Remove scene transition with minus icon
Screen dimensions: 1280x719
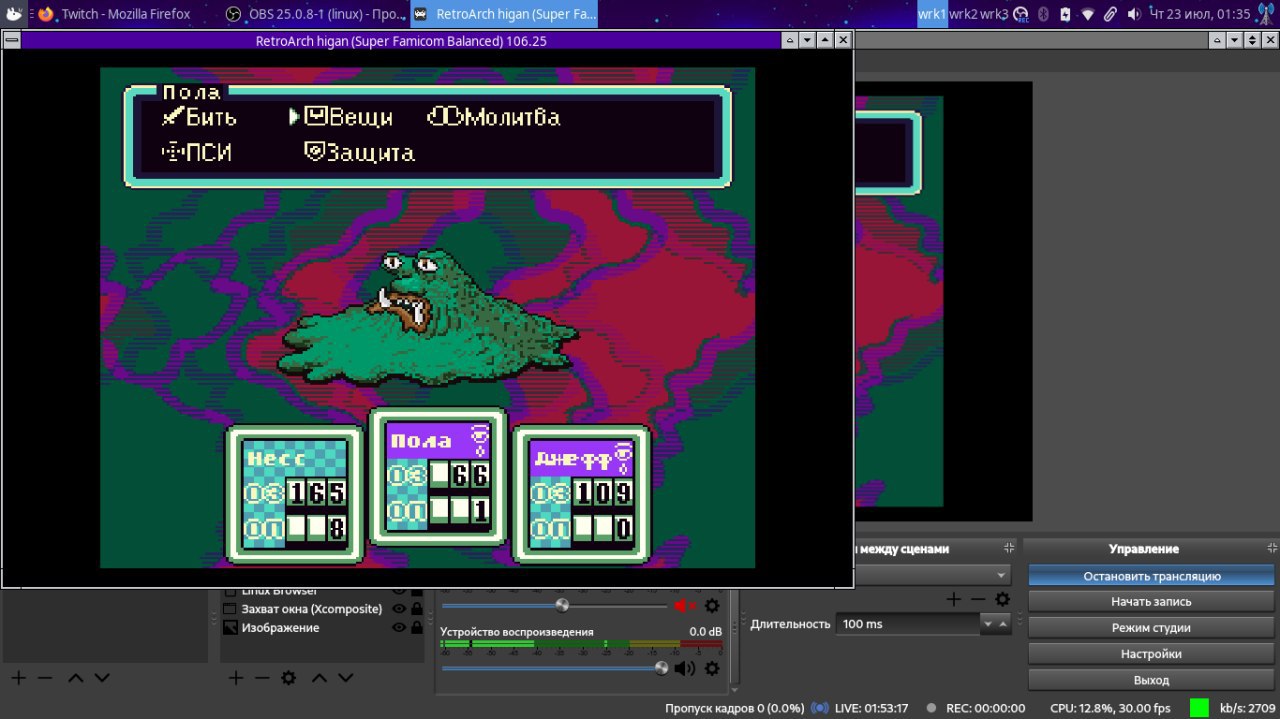pyautogui.click(x=978, y=599)
